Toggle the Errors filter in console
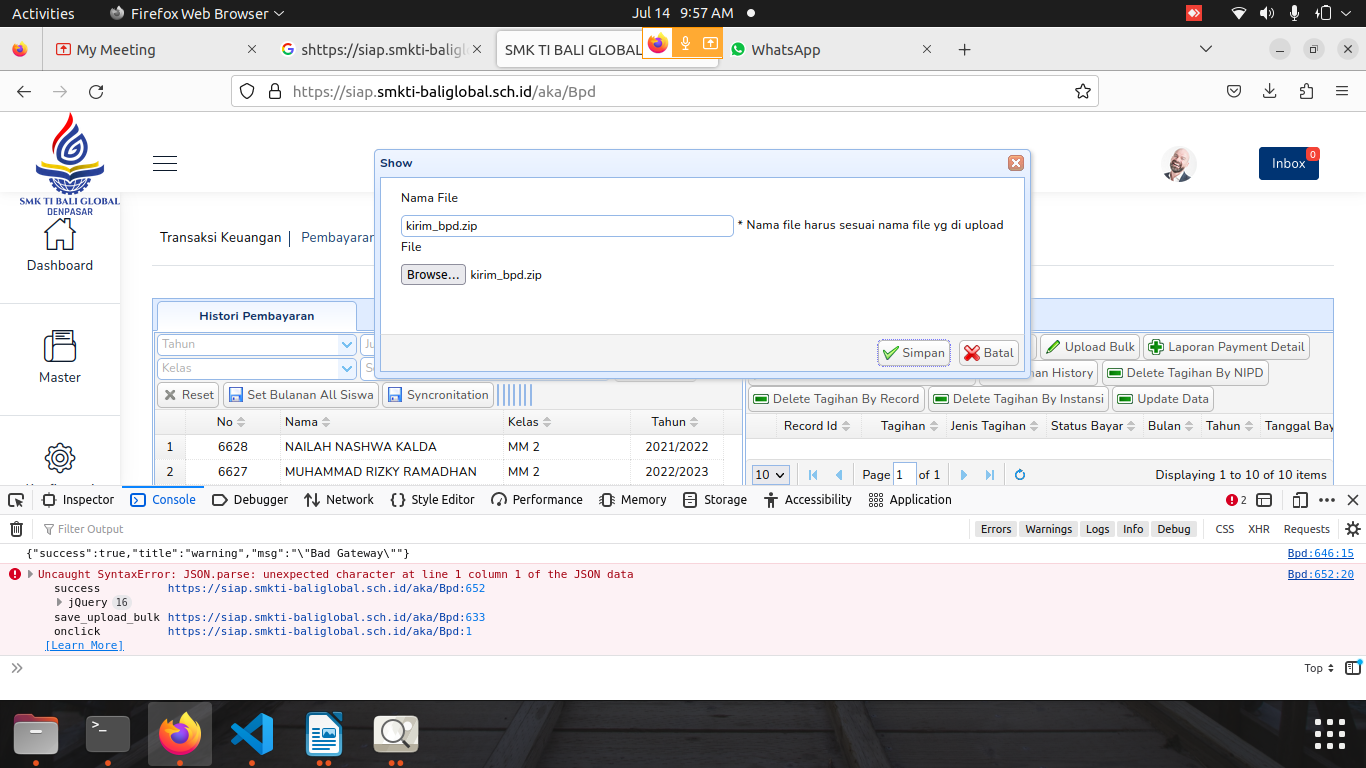The height and width of the screenshot is (768, 1366). click(995, 529)
